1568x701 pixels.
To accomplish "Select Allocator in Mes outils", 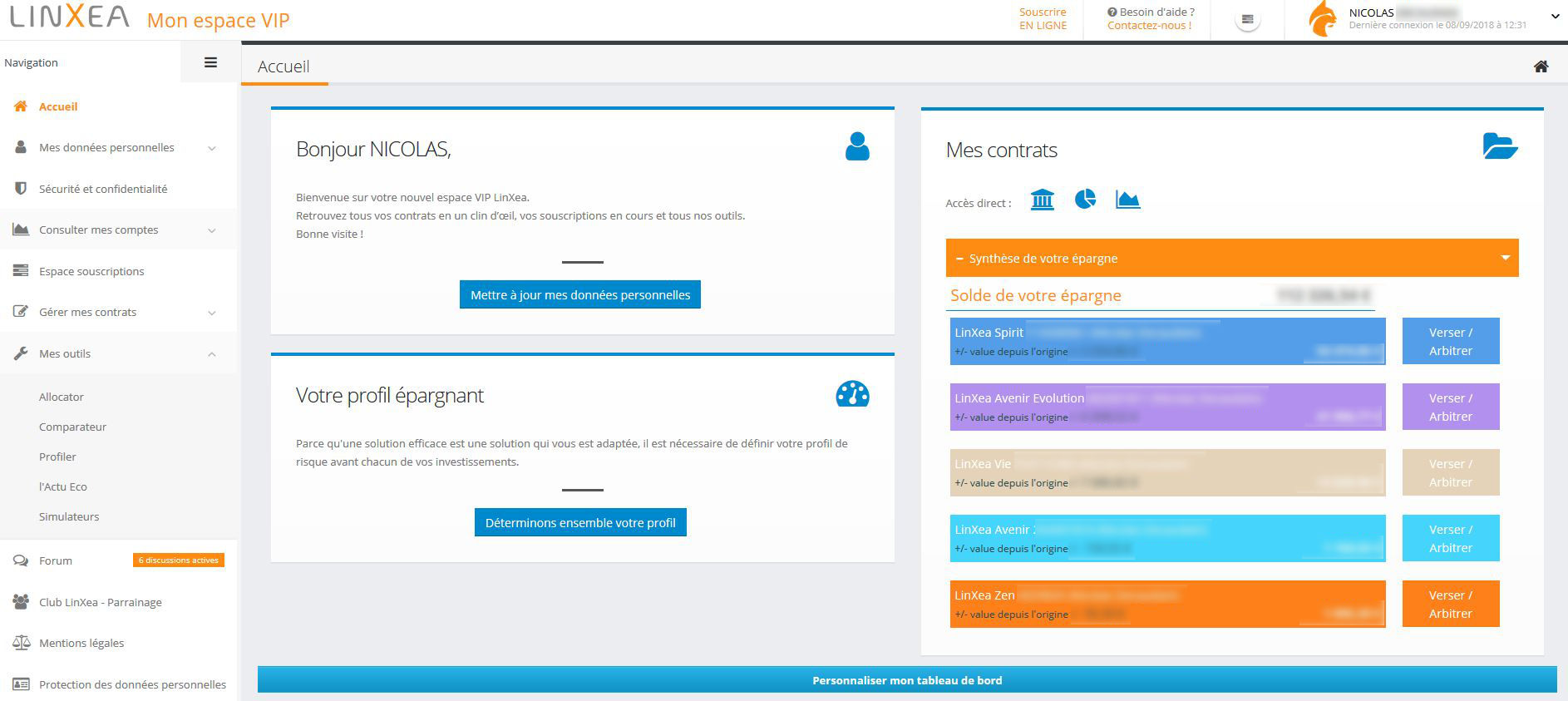I will [x=62, y=397].
